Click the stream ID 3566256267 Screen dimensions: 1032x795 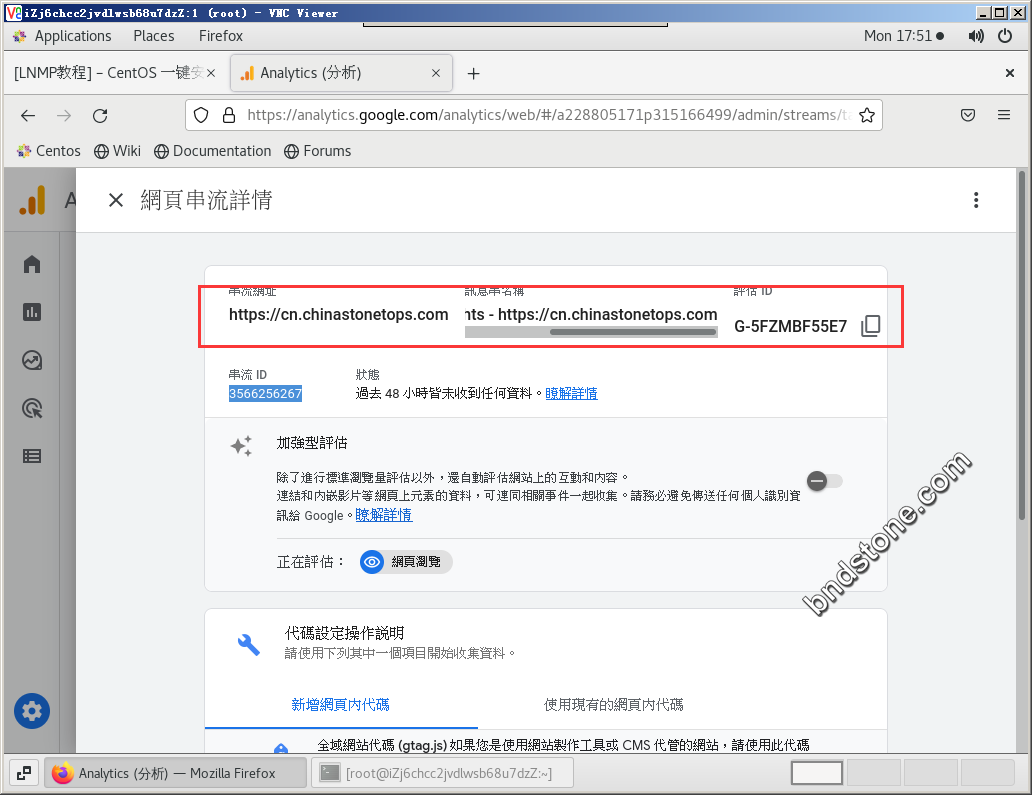tap(265, 394)
